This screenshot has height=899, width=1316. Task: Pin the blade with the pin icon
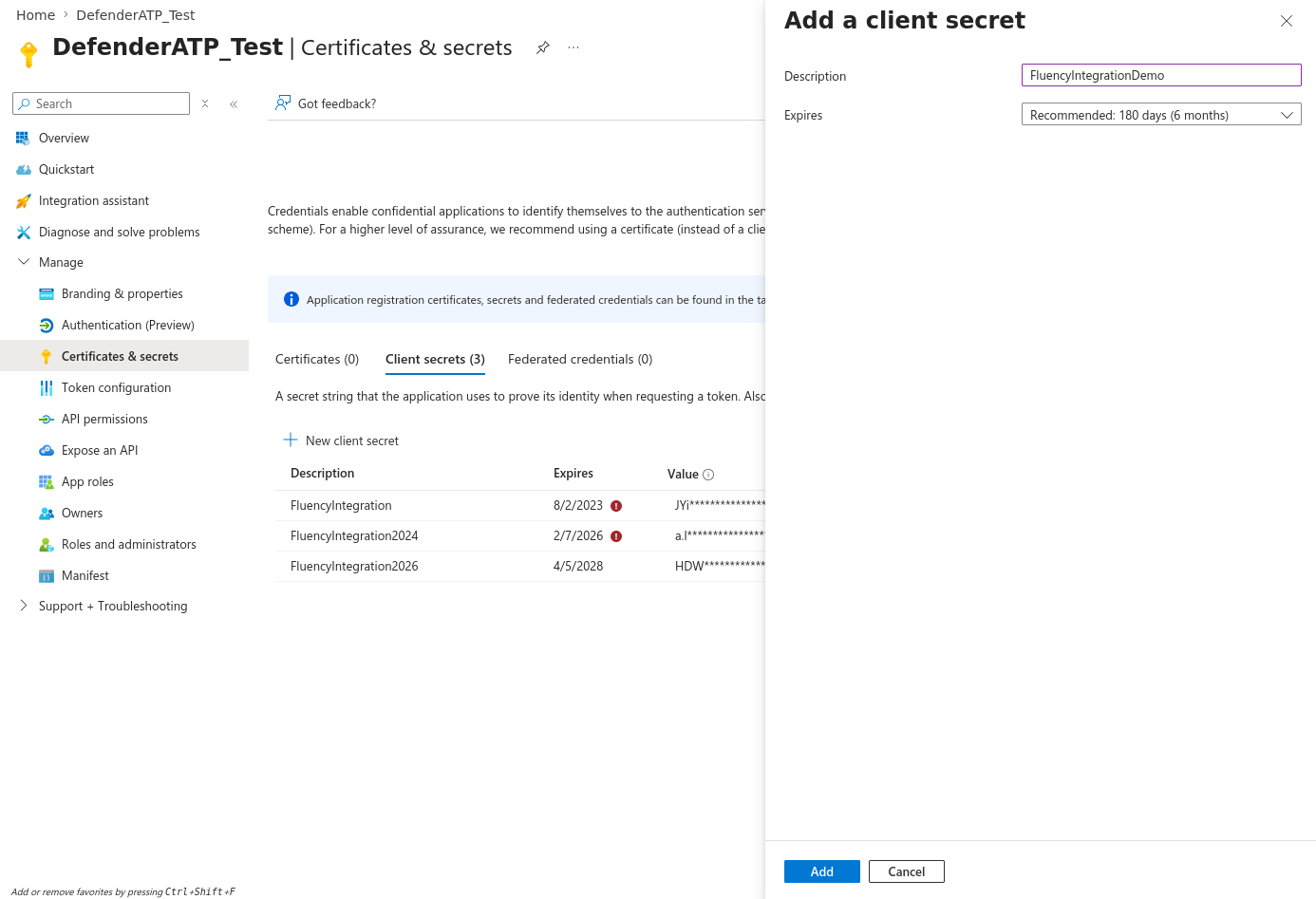[x=542, y=47]
